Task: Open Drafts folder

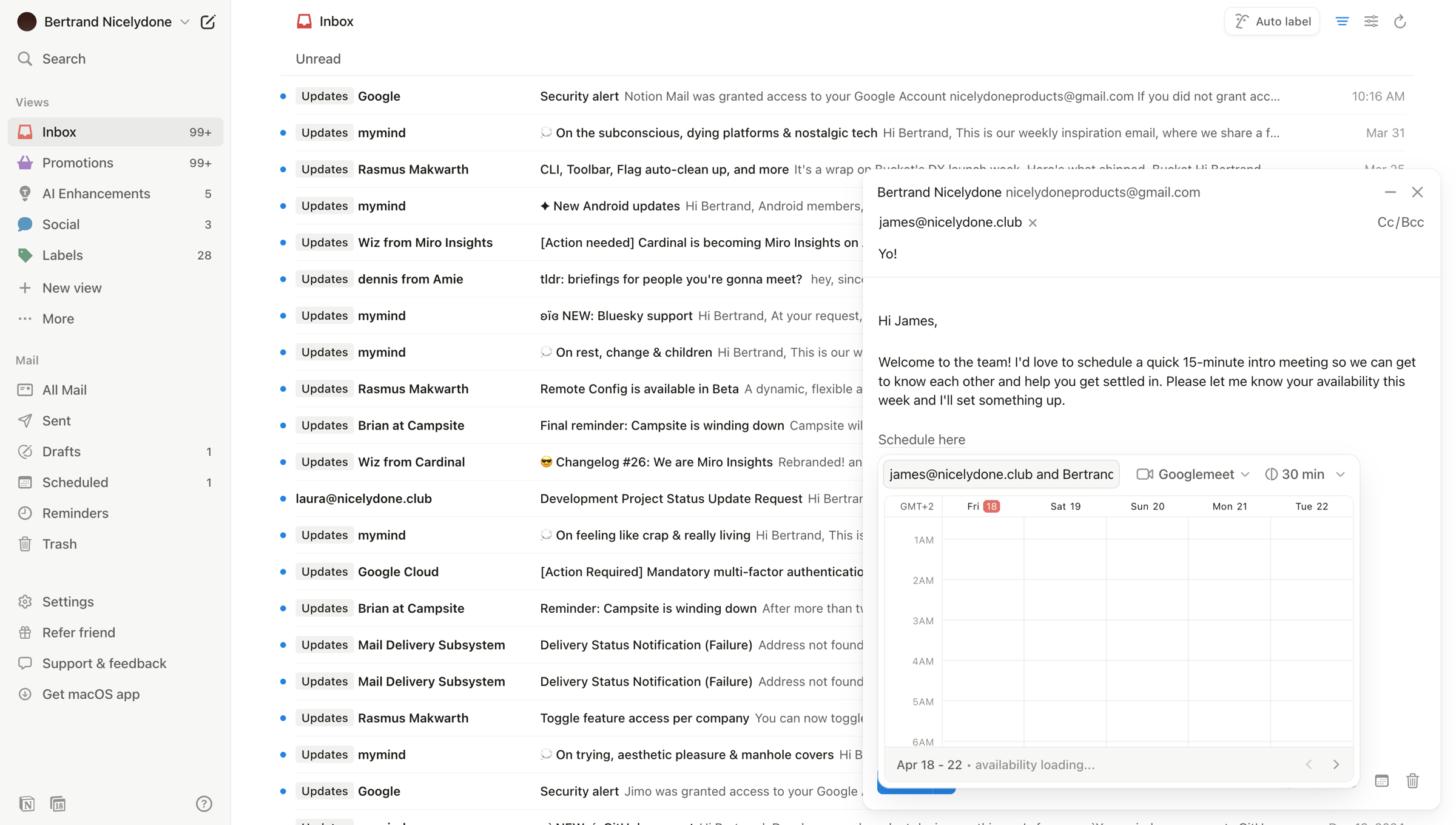Action: (x=115, y=452)
